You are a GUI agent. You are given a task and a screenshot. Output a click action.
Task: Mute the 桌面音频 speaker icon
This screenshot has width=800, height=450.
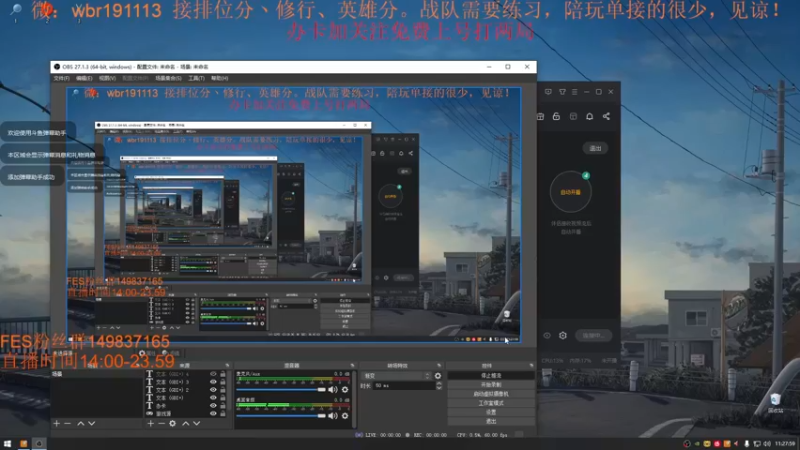click(333, 416)
